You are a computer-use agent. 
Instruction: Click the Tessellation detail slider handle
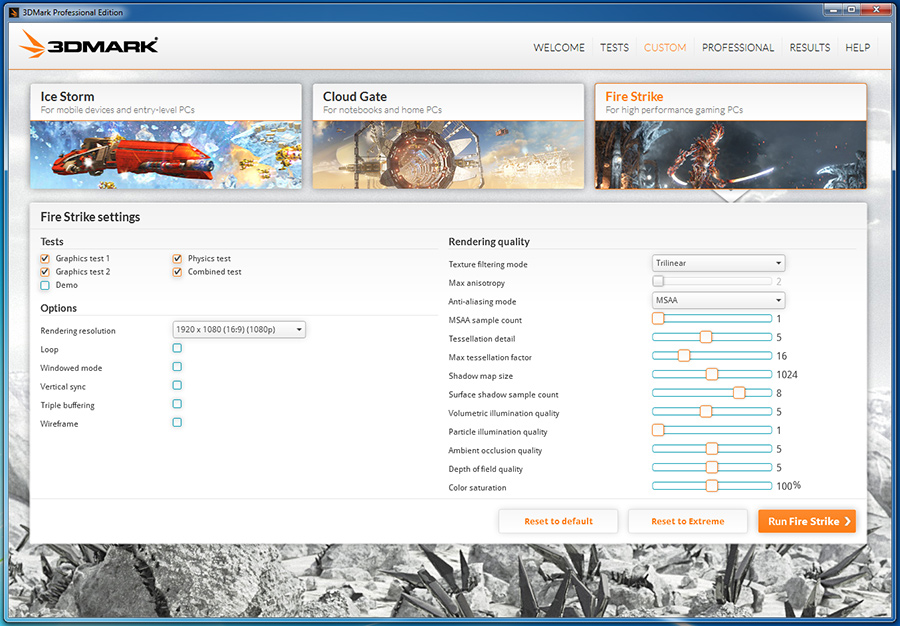[706, 337]
